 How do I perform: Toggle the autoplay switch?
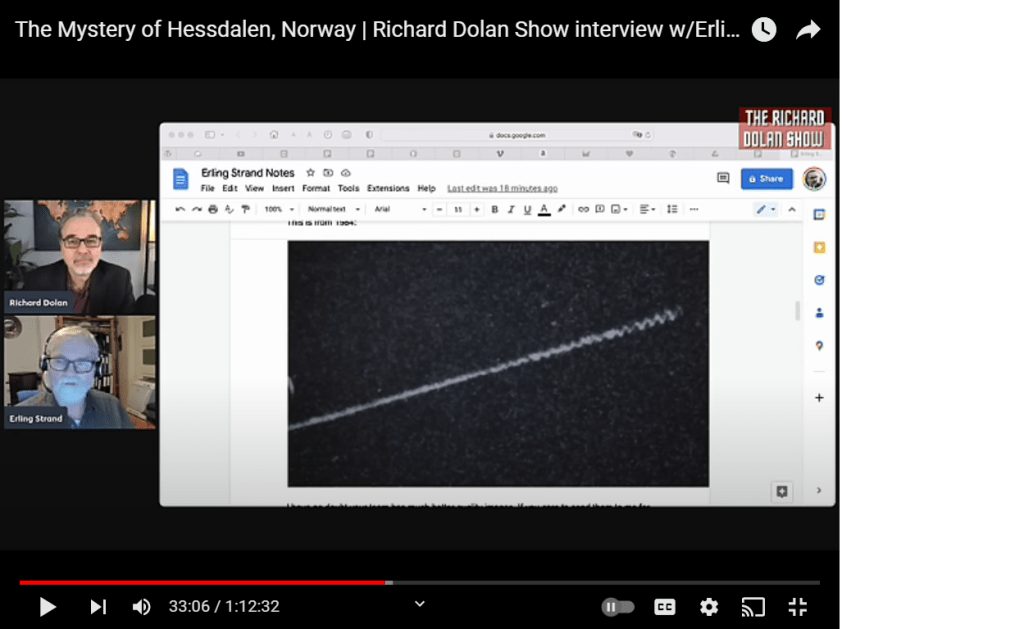click(x=617, y=607)
